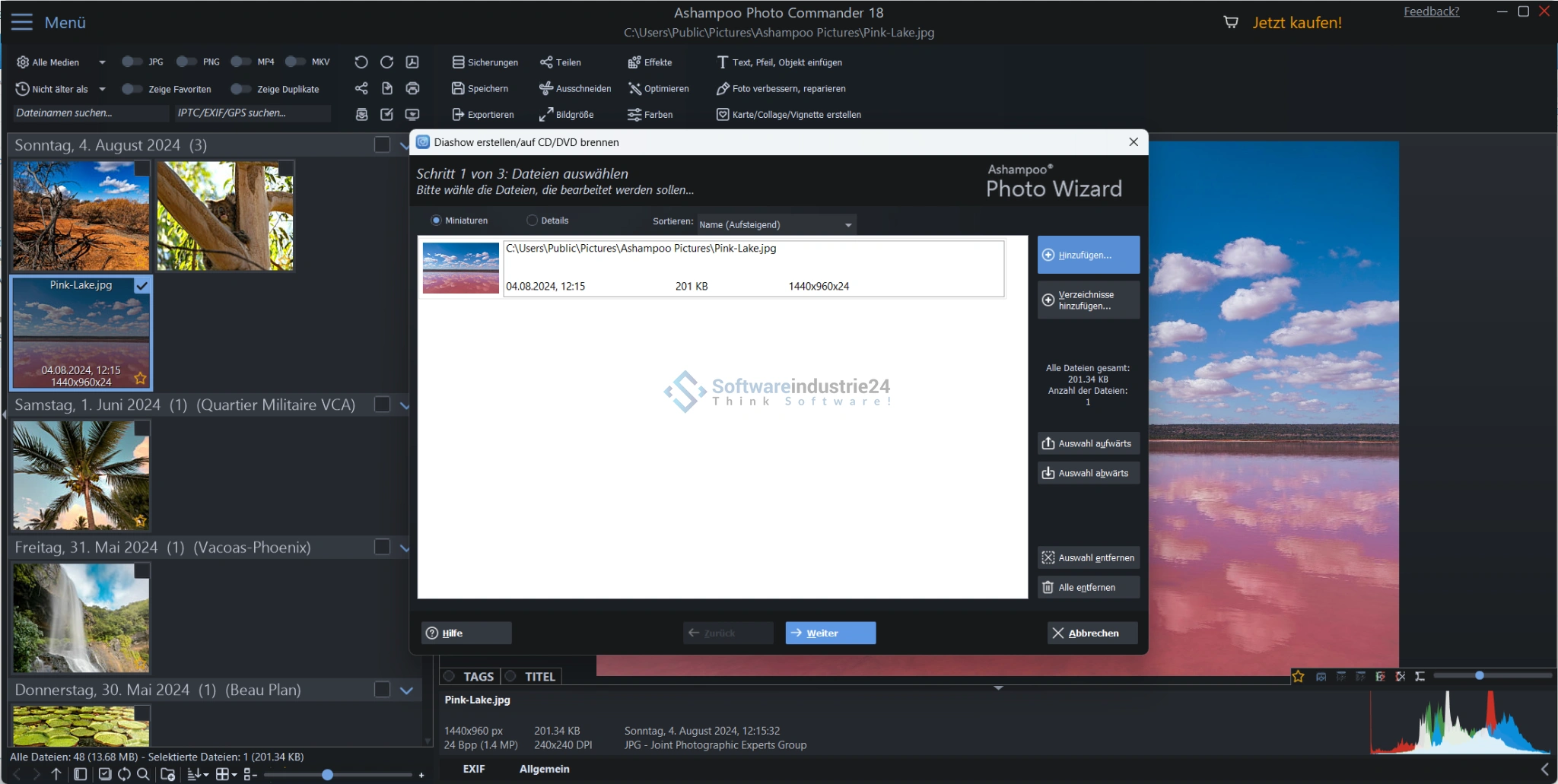The image size is (1558, 784).
Task: Open the Menü hamburger menu
Action: click(22, 22)
